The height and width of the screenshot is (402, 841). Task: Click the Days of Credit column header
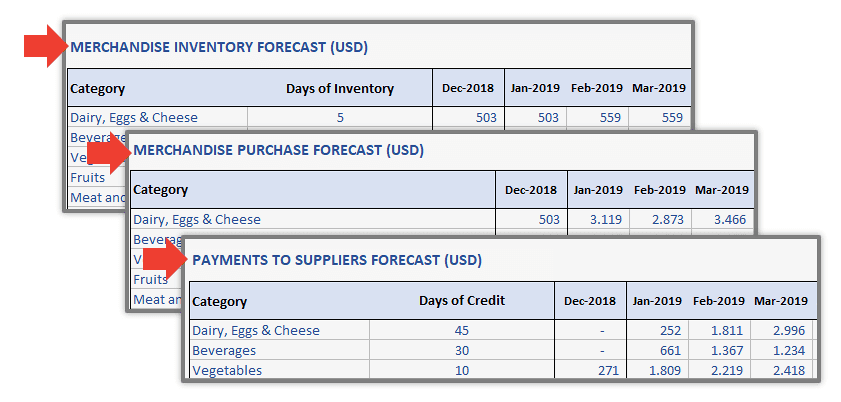click(x=462, y=301)
